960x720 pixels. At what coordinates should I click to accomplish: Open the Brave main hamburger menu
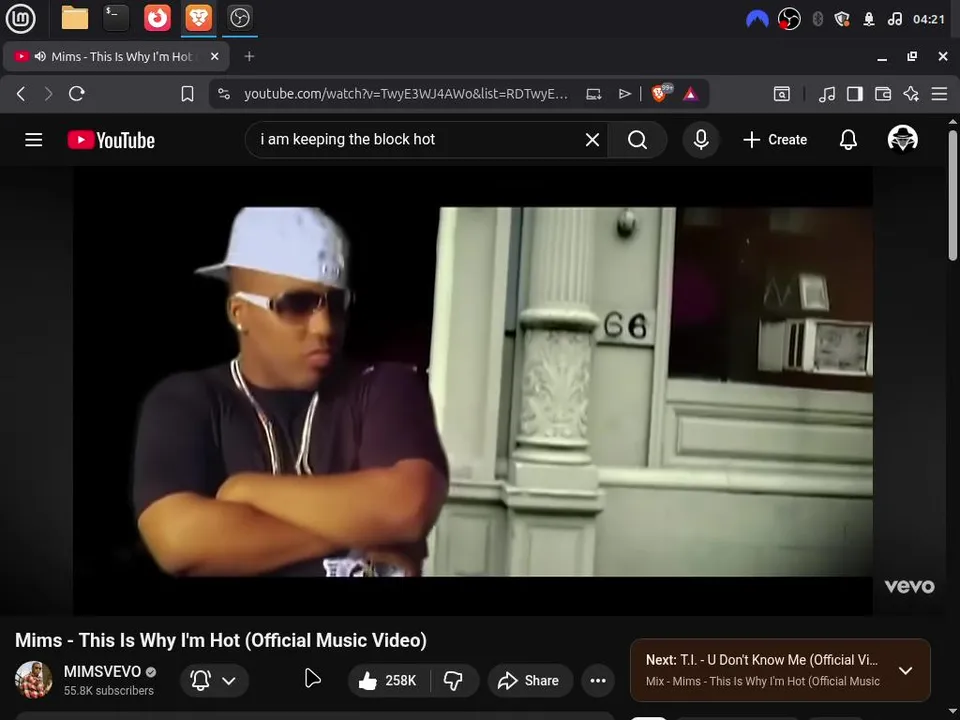pyautogui.click(x=939, y=94)
